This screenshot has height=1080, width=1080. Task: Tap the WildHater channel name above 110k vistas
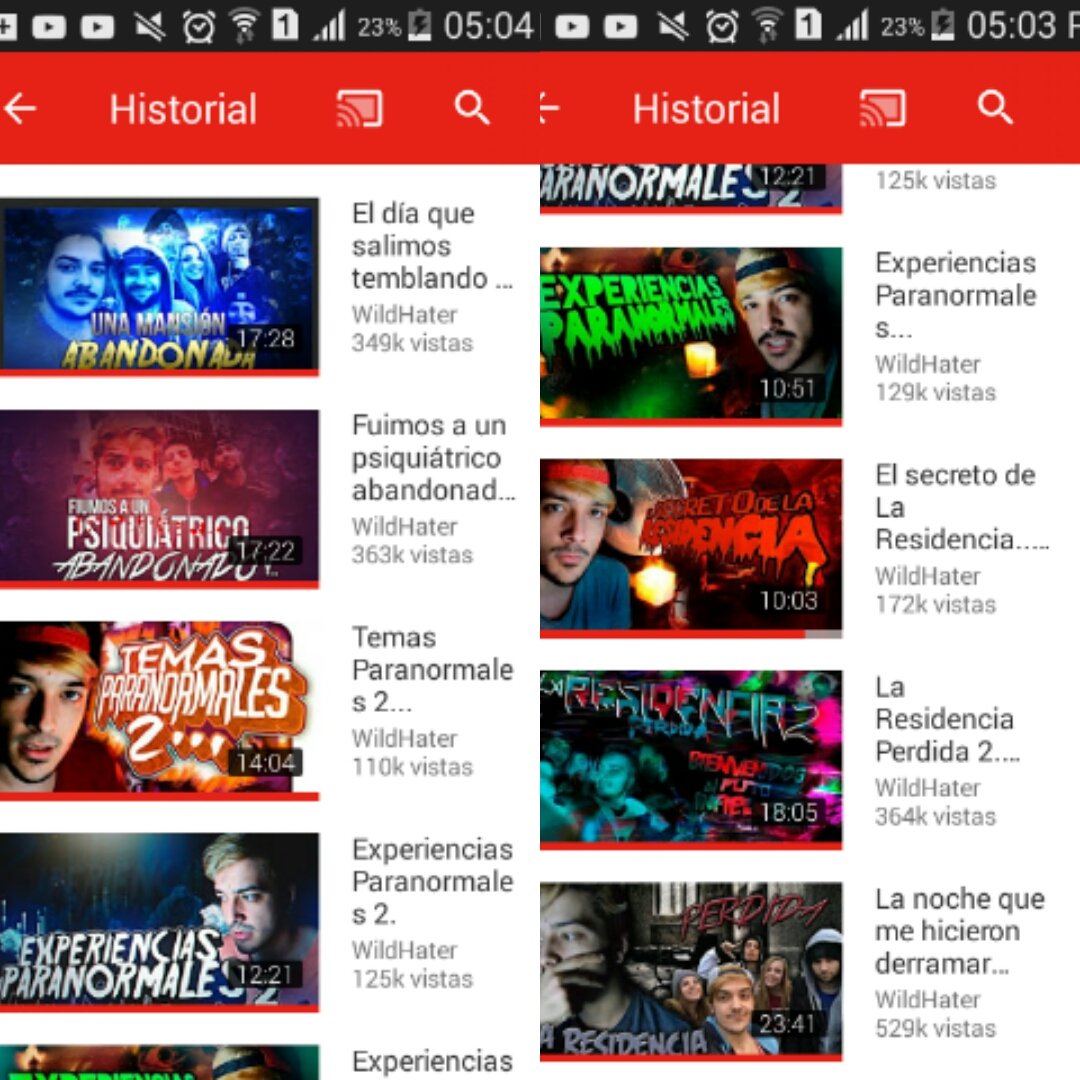coord(404,739)
